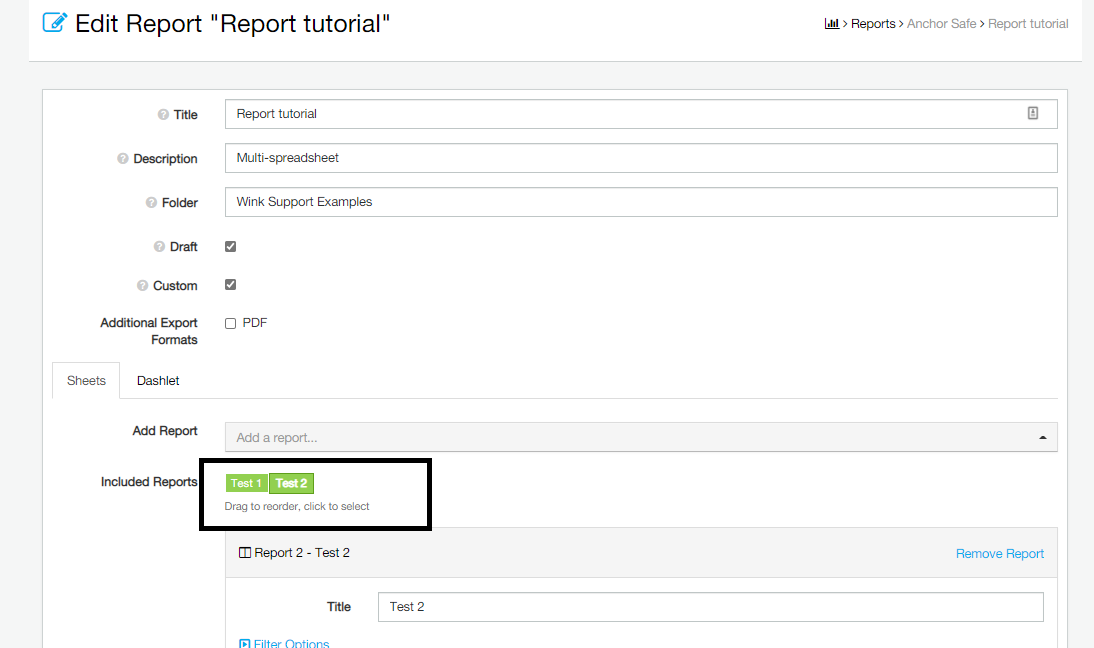Uncheck the Draft checkbox

(230, 246)
